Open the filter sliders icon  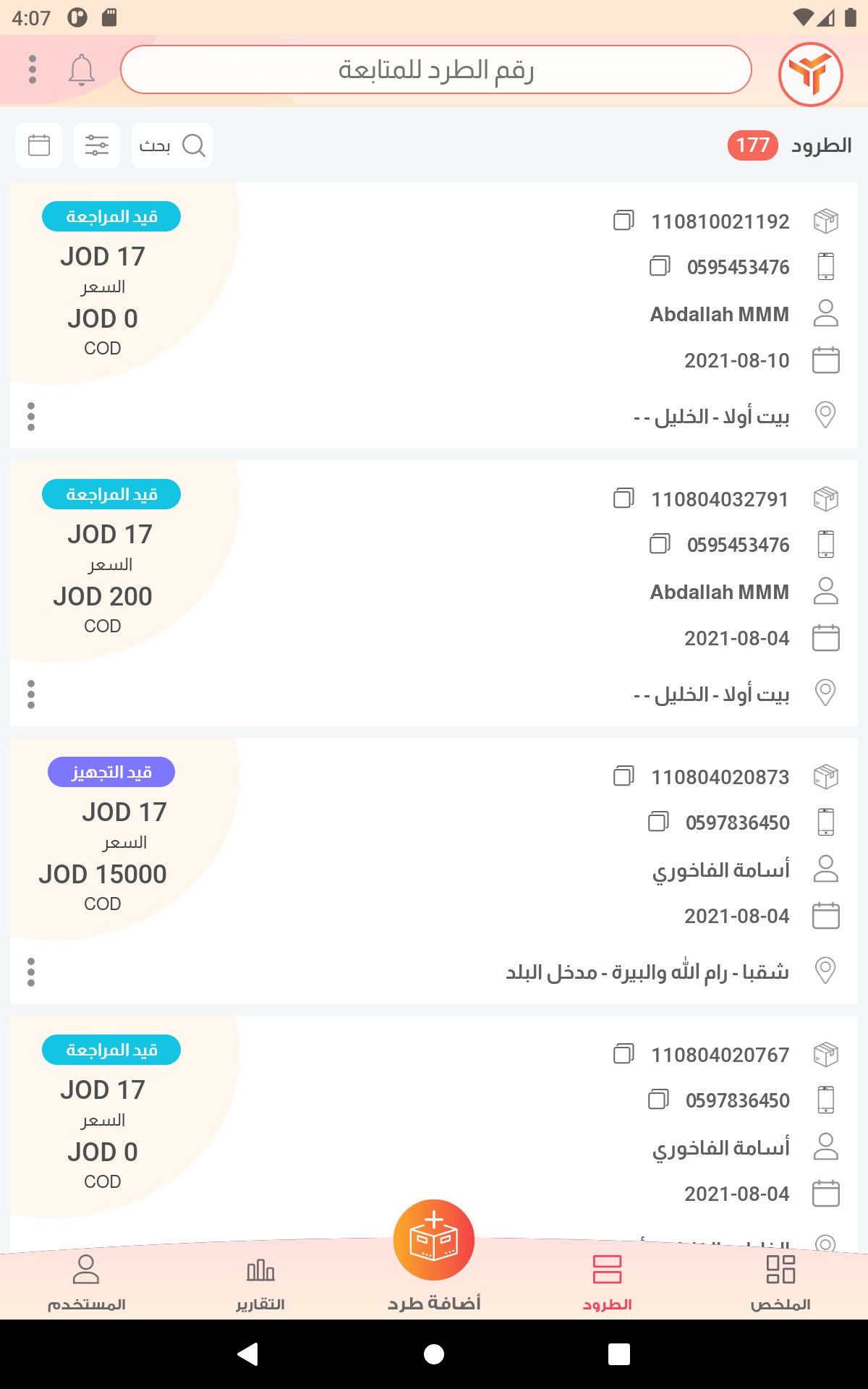point(97,145)
